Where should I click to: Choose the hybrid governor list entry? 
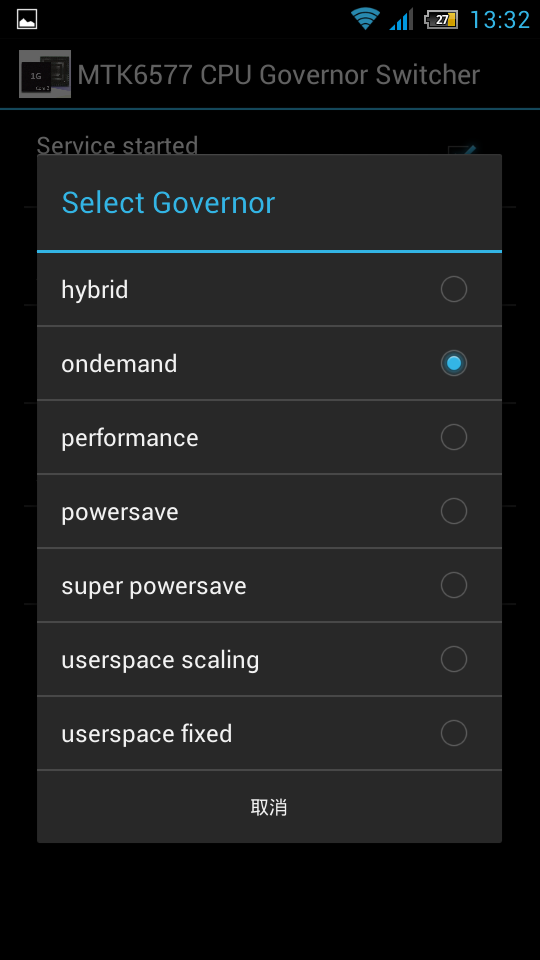pos(269,289)
